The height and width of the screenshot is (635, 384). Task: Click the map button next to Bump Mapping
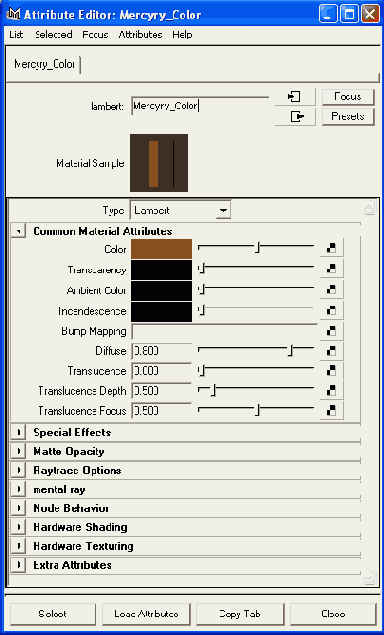(331, 331)
